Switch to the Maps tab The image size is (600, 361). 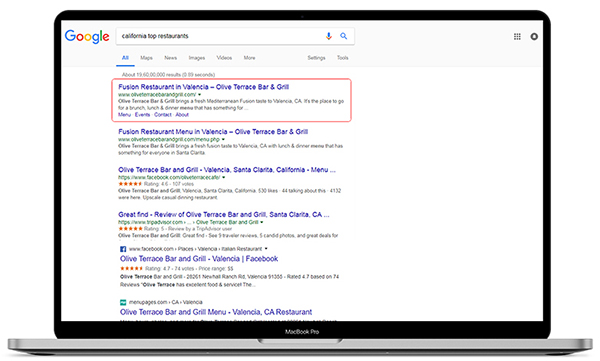[x=146, y=58]
